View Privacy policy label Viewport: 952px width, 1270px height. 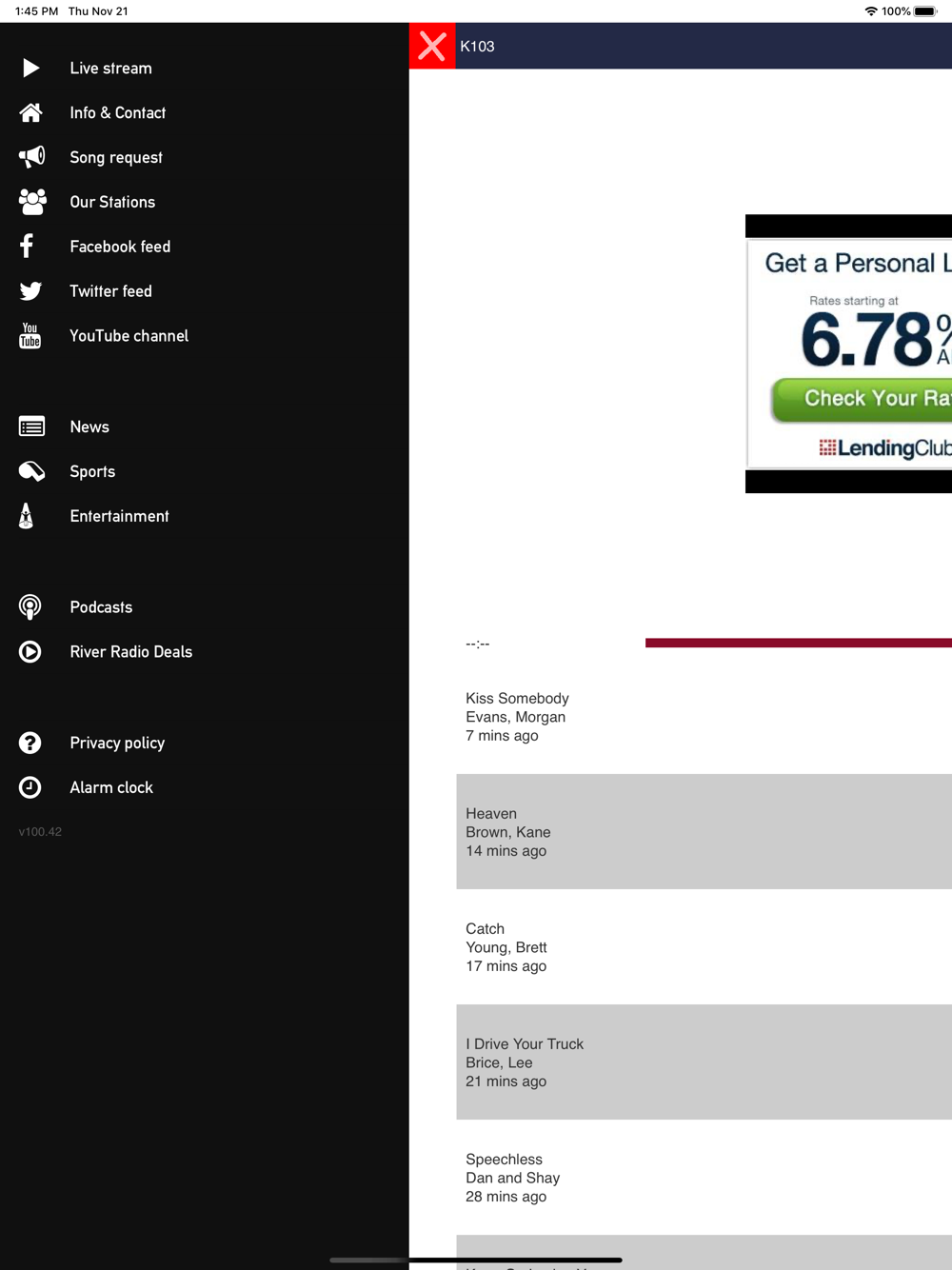[117, 743]
